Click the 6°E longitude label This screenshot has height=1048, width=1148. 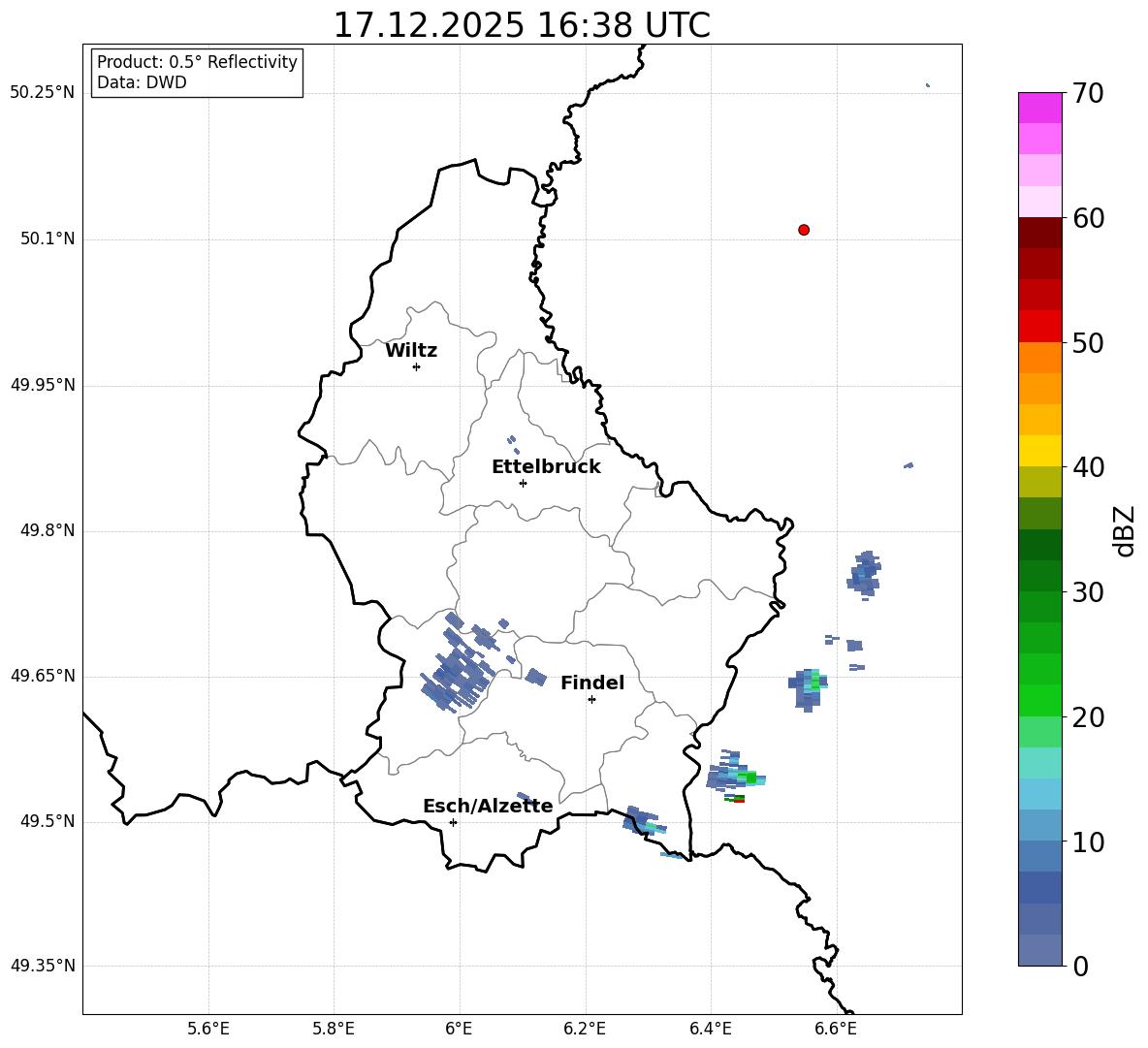click(x=459, y=1029)
